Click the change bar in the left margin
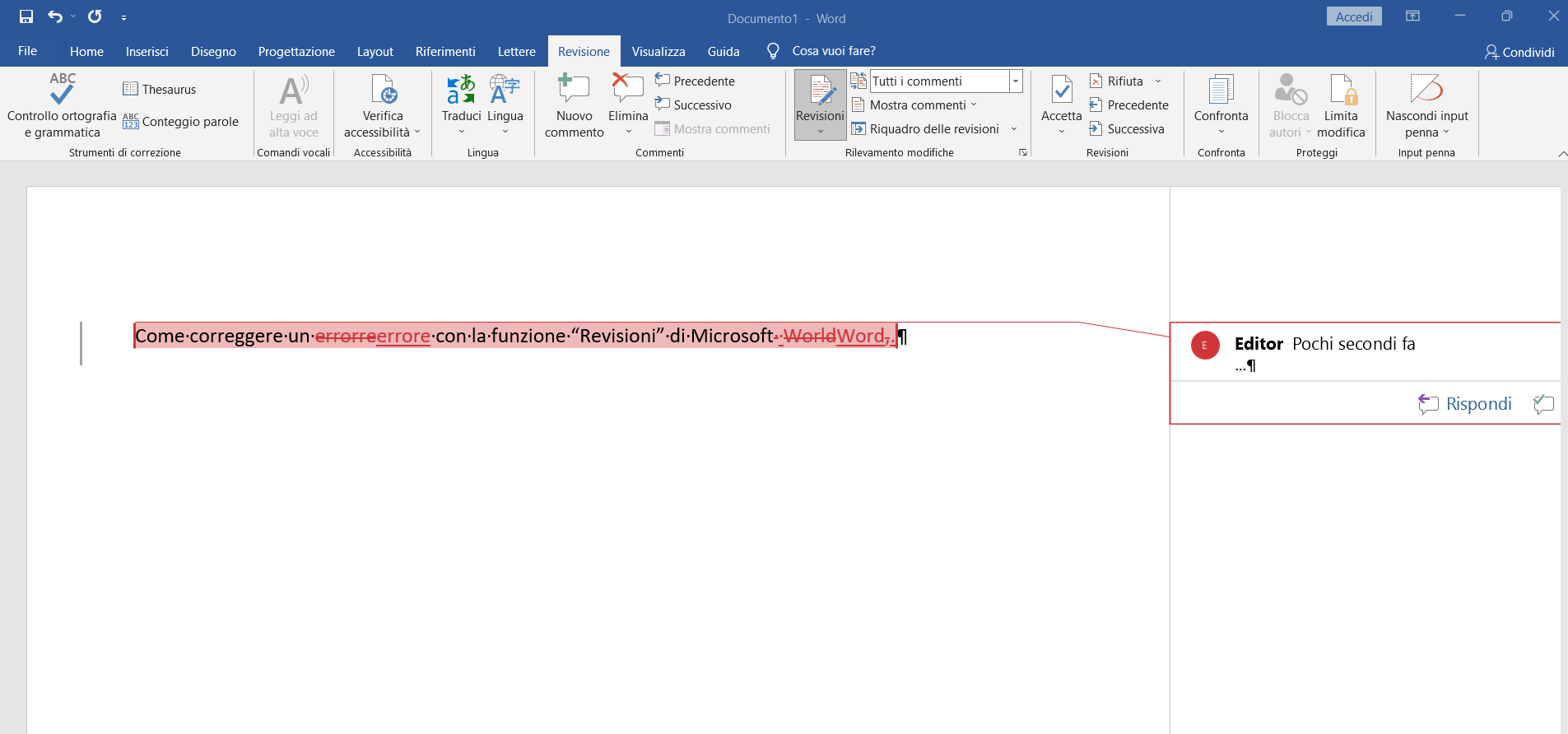The width and height of the screenshot is (1568, 734). click(81, 343)
